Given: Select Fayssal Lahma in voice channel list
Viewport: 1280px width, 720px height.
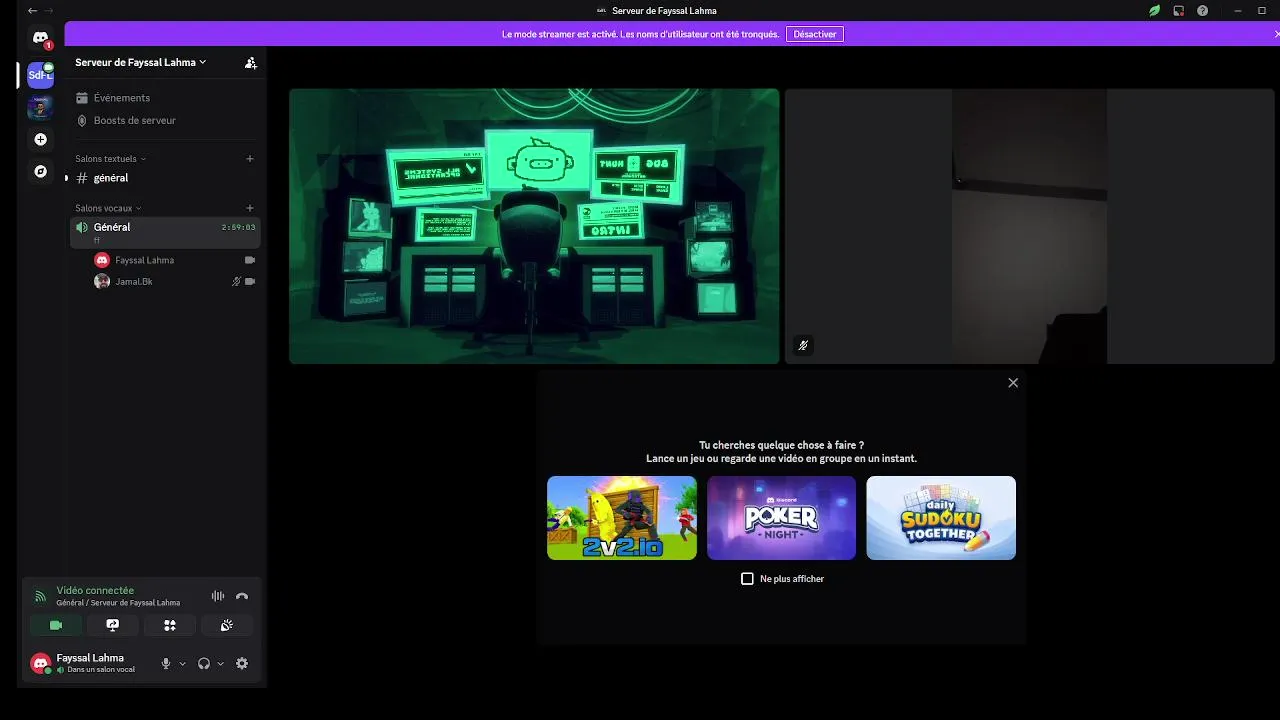Looking at the screenshot, I should [x=174, y=260].
